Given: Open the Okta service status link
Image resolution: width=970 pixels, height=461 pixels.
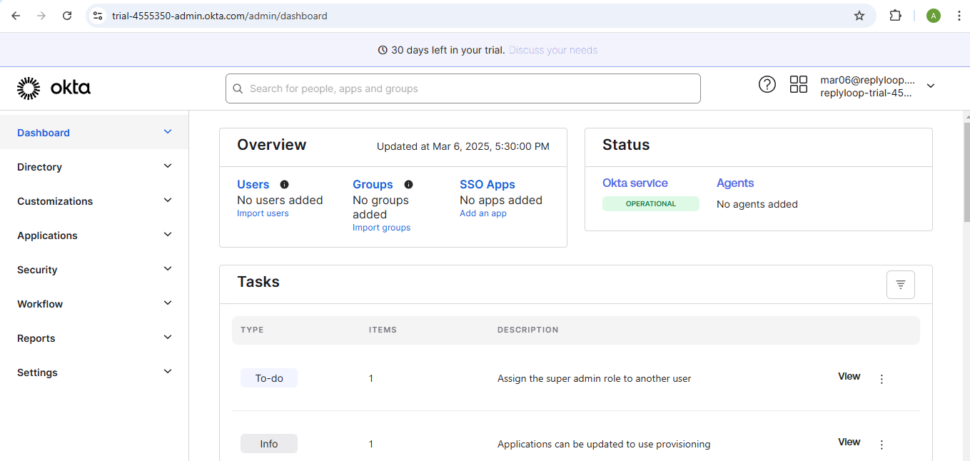Looking at the screenshot, I should 635,183.
